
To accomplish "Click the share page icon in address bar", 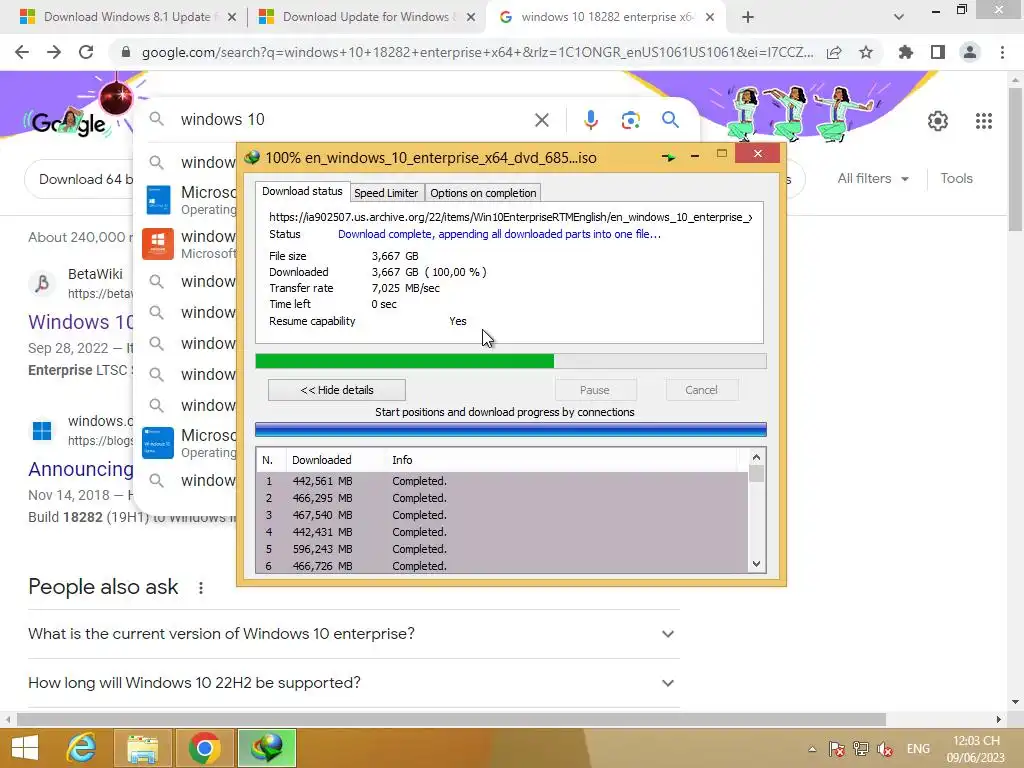I will pyautogui.click(x=834, y=52).
